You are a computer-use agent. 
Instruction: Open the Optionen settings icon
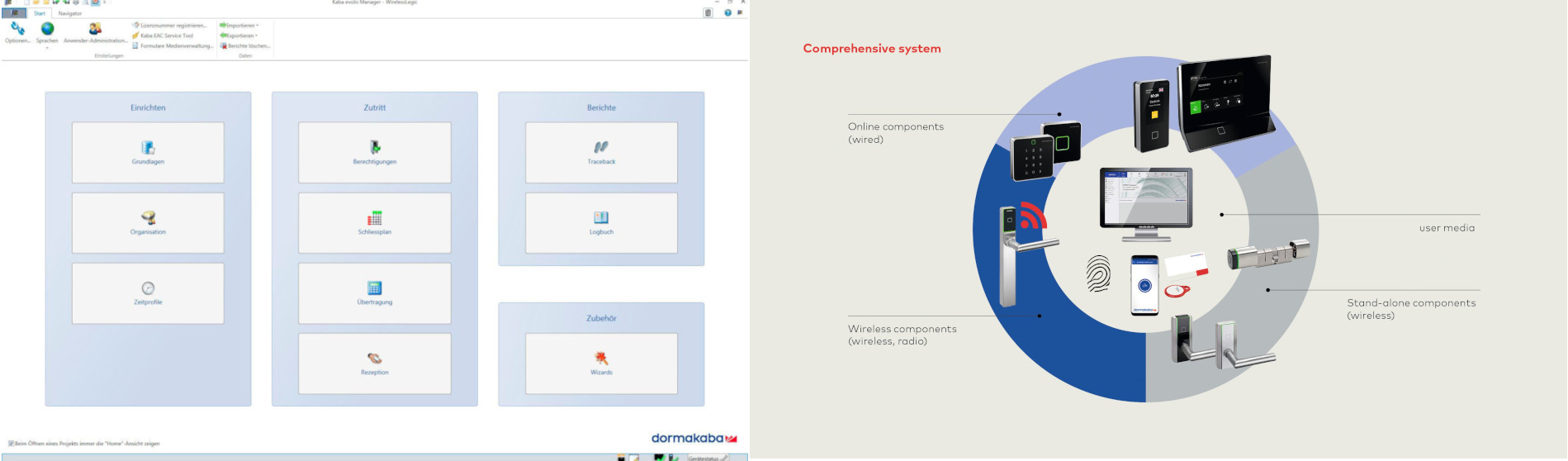tap(17, 31)
